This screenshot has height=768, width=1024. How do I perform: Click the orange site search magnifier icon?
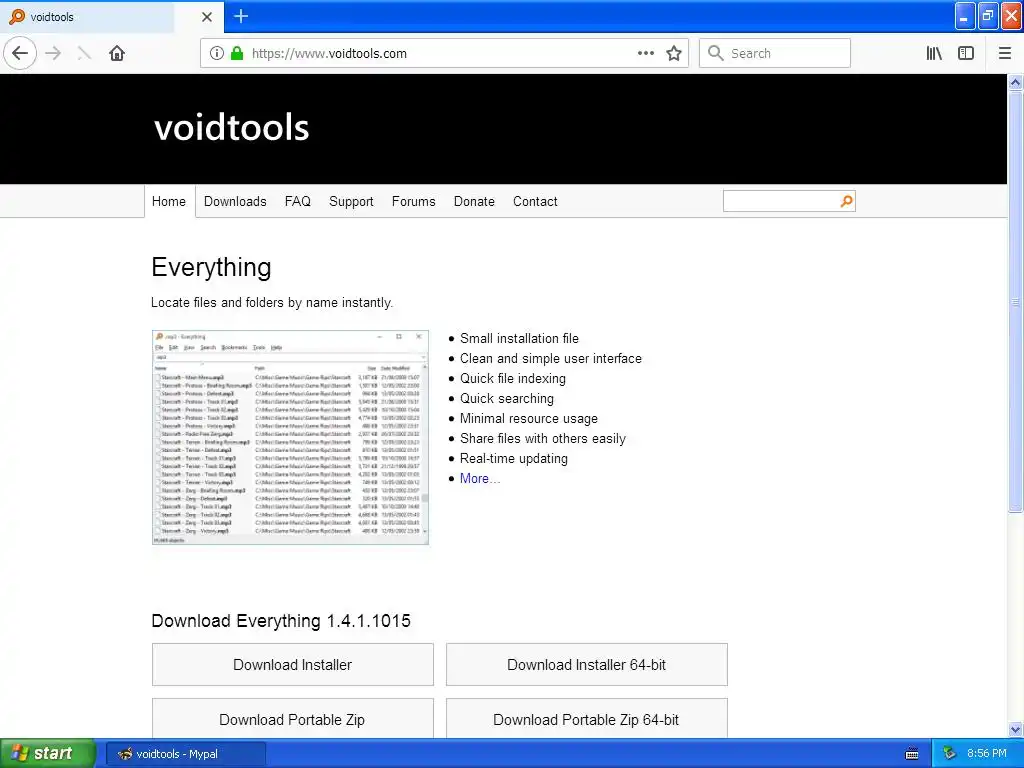coord(846,201)
